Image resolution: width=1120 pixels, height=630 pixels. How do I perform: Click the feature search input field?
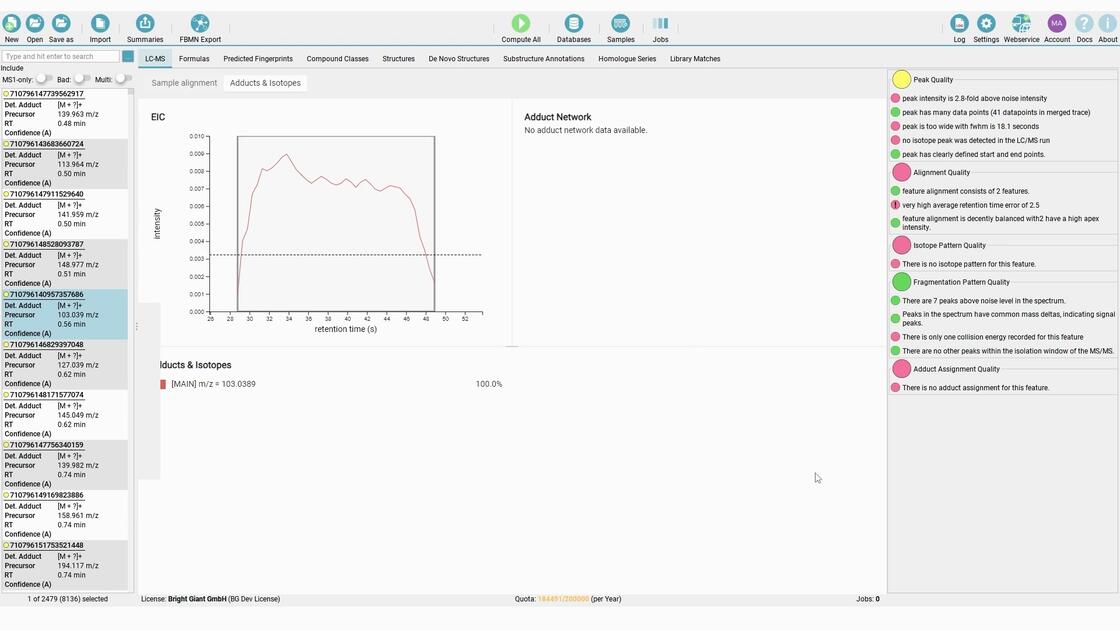coord(61,56)
